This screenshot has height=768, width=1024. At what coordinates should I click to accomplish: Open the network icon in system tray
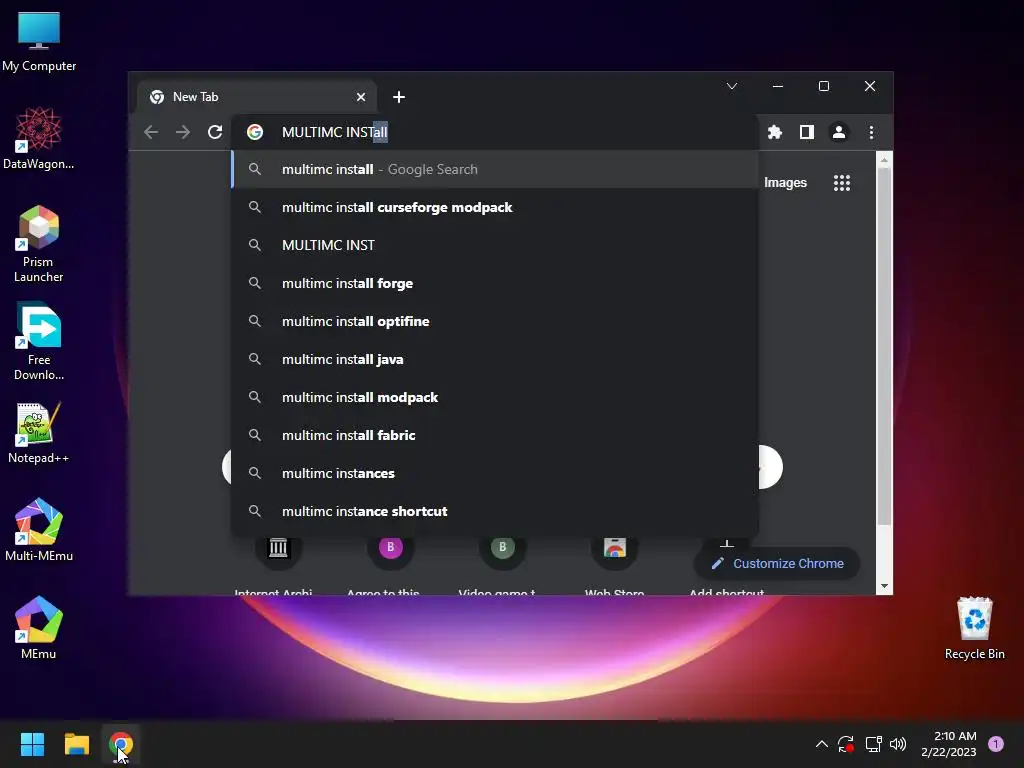873,744
